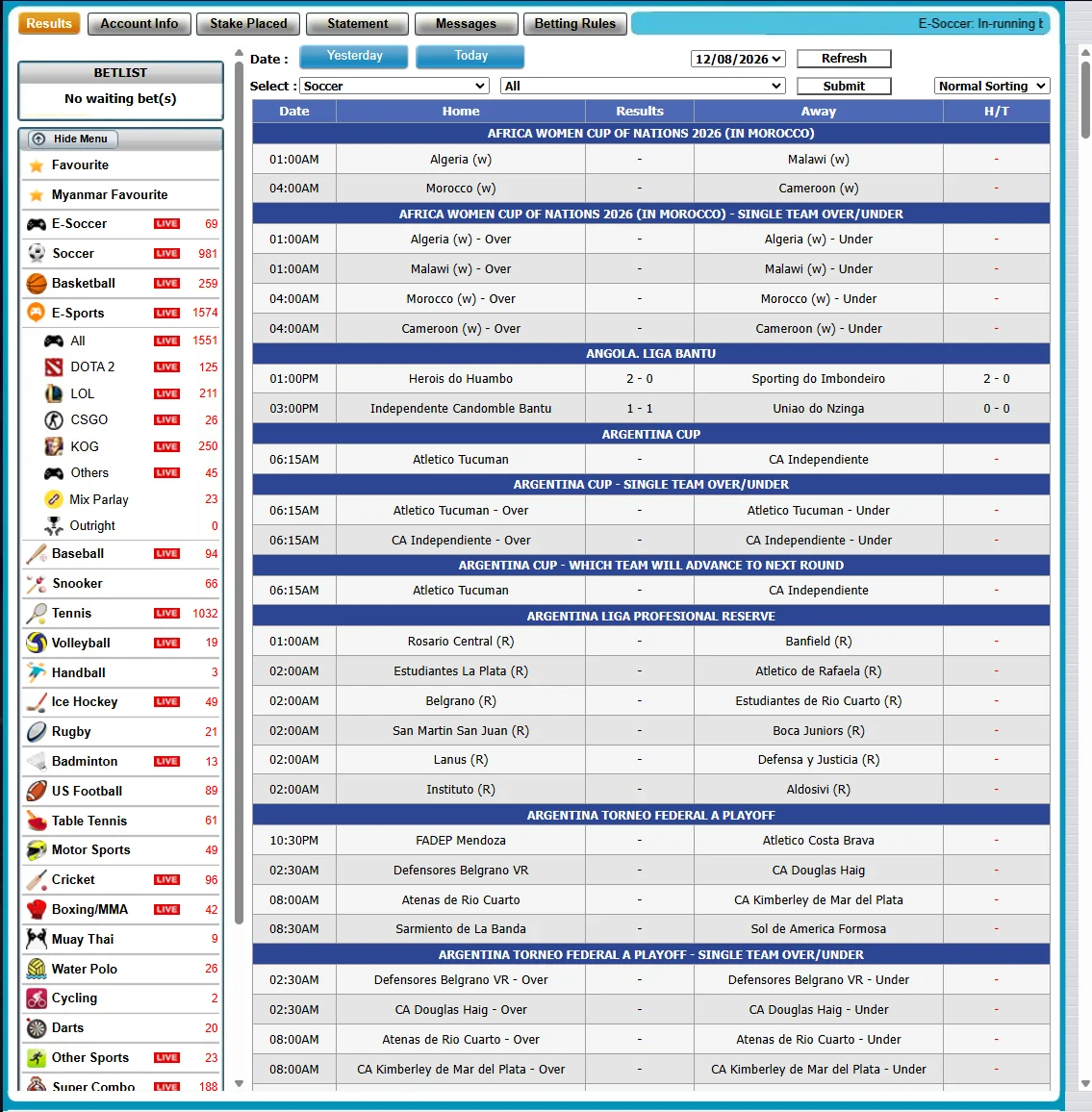Open the Cycling icon
The width and height of the screenshot is (1092, 1112).
pyautogui.click(x=37, y=998)
